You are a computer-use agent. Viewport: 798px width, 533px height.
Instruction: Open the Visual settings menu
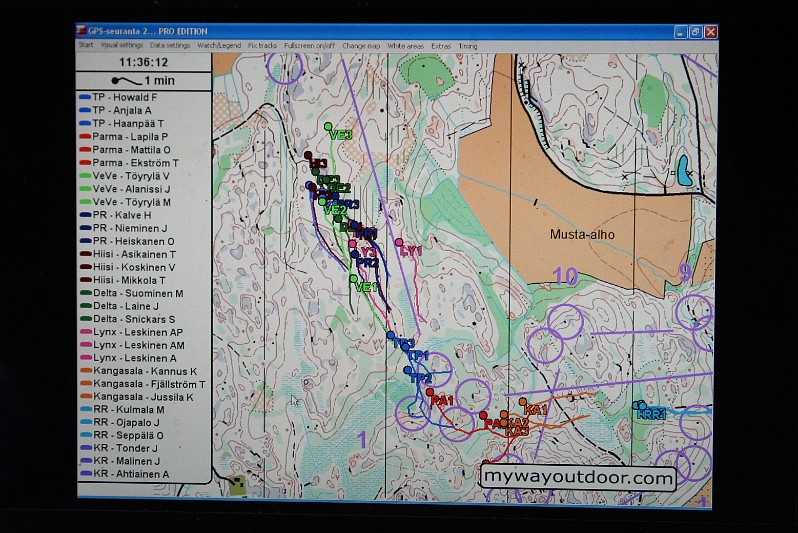pos(122,46)
